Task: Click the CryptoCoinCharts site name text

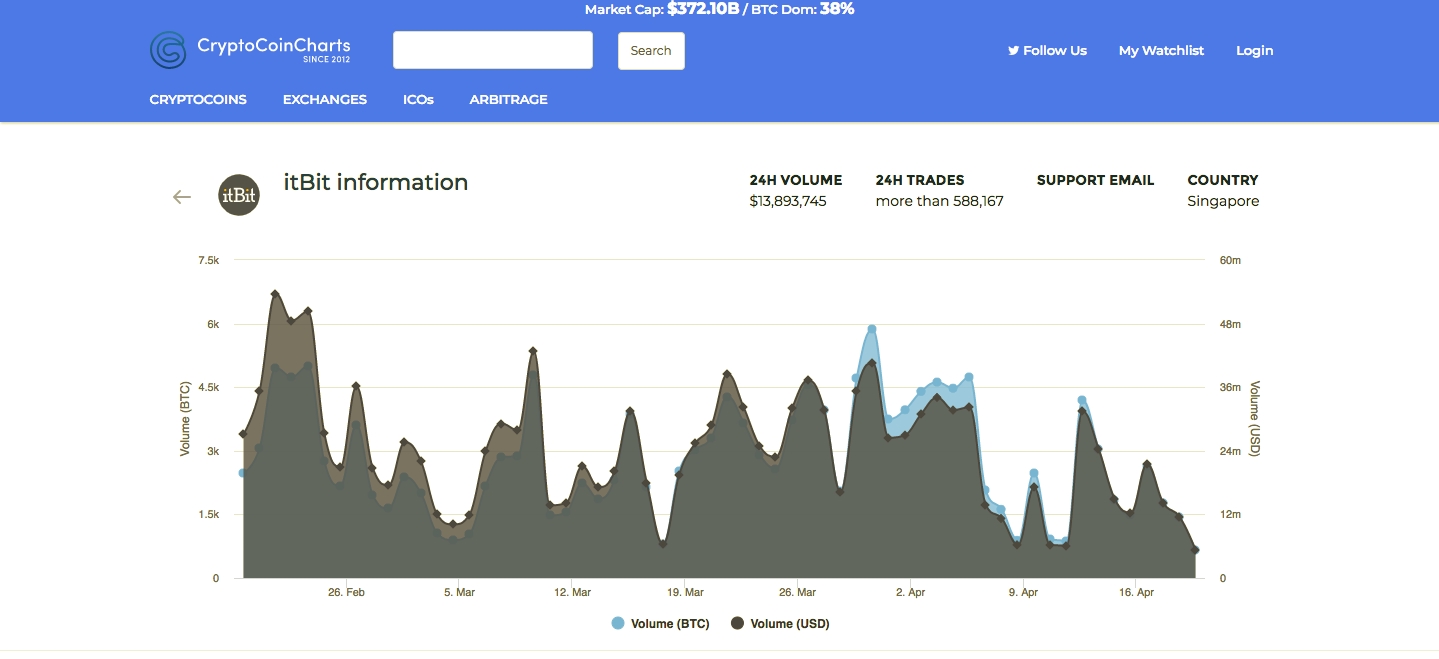Action: point(273,45)
